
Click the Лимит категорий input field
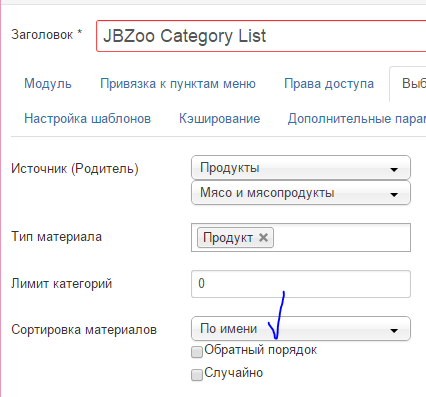coord(301,284)
